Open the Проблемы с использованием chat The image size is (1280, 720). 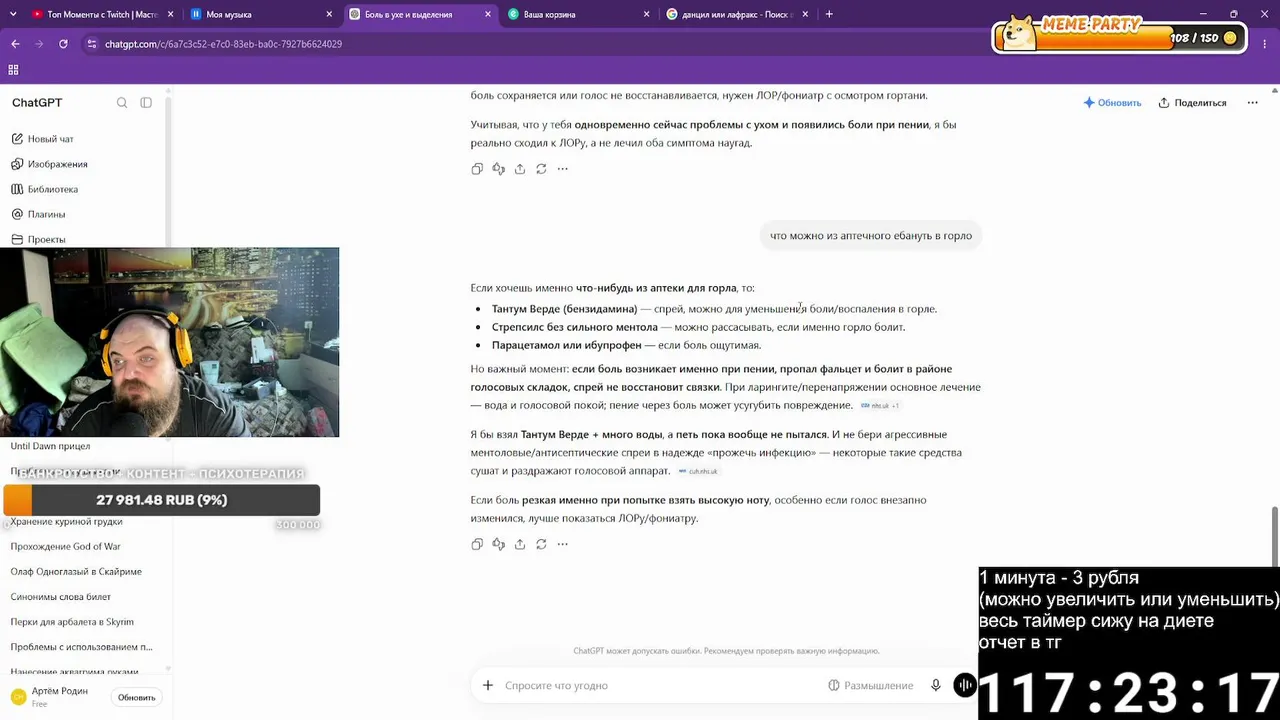tap(81, 647)
